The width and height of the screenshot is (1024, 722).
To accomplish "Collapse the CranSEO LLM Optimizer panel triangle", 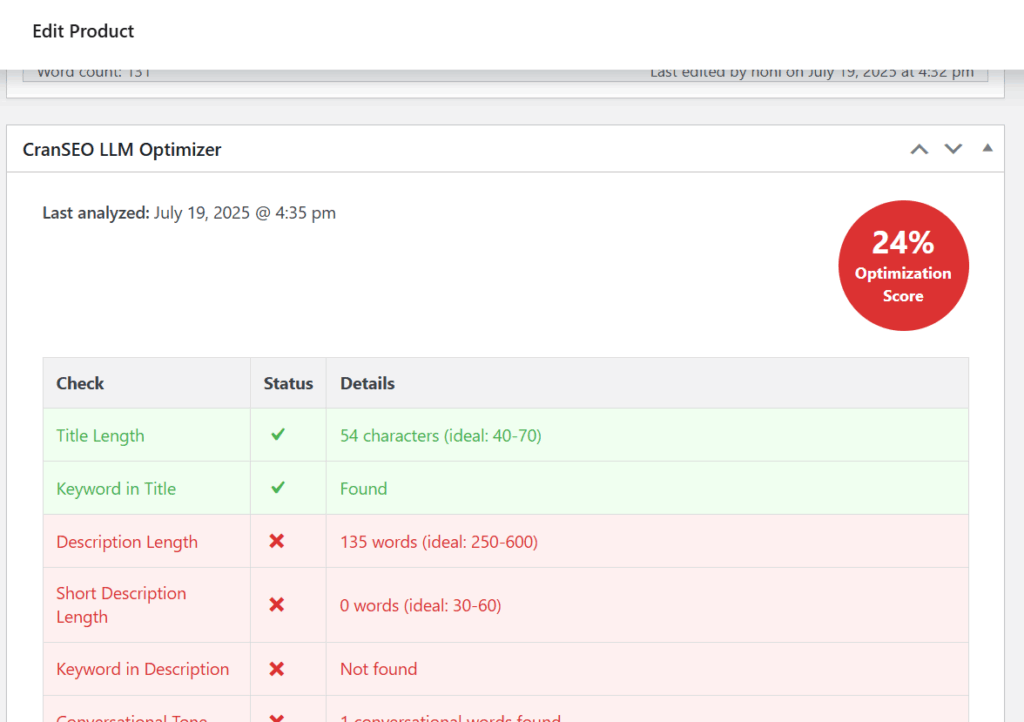I will 987,148.
